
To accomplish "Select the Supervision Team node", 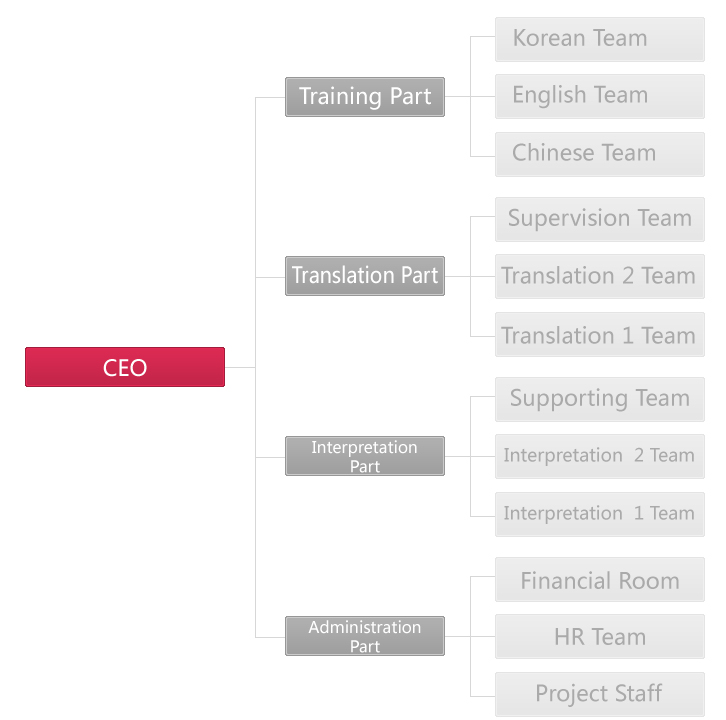I will pos(600,219).
